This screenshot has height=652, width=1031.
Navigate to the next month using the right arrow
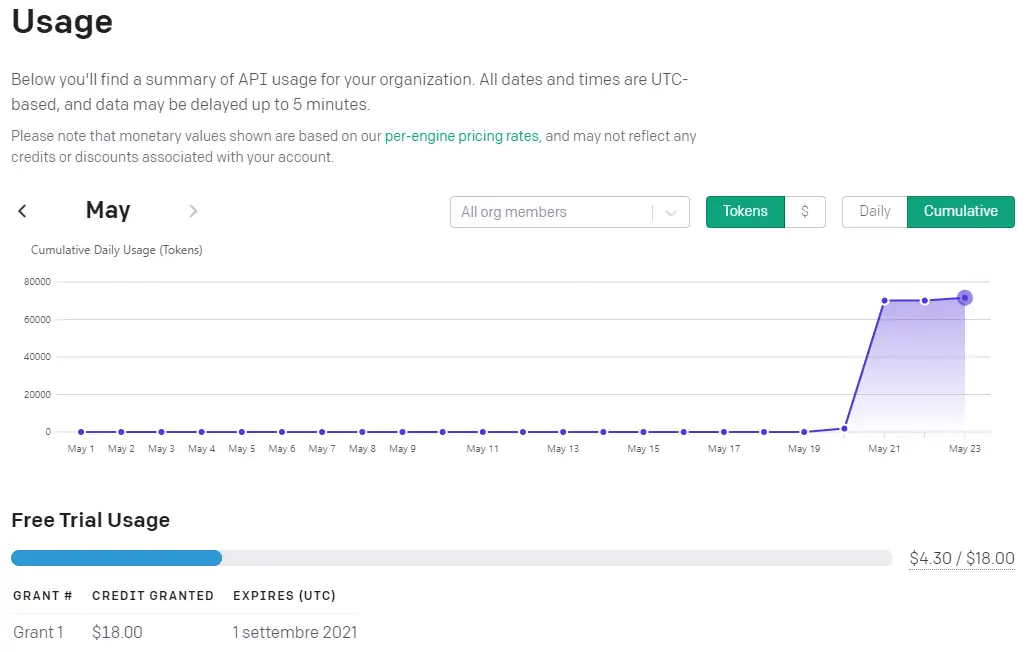coord(193,211)
